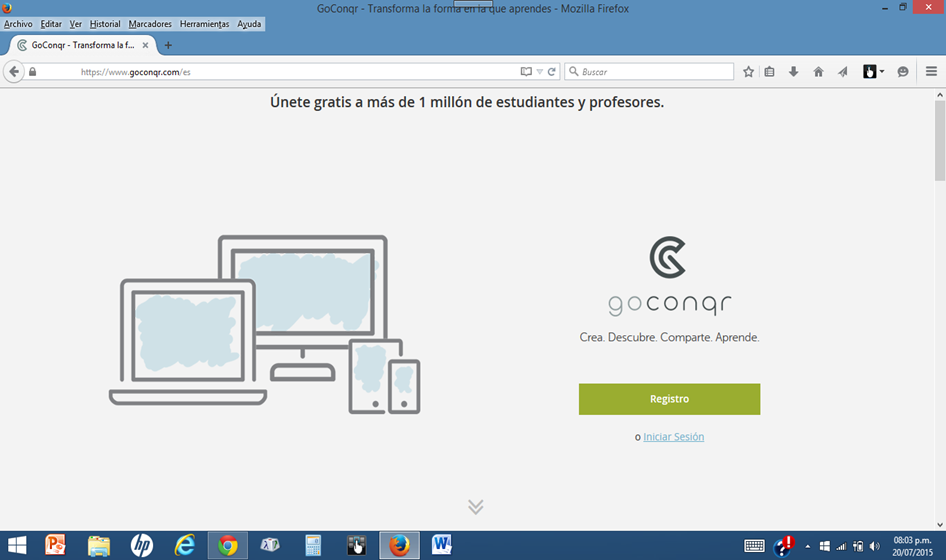Screen dimensions: 946x560
Task: Open the Downloads arrow panel
Action: pos(793,72)
